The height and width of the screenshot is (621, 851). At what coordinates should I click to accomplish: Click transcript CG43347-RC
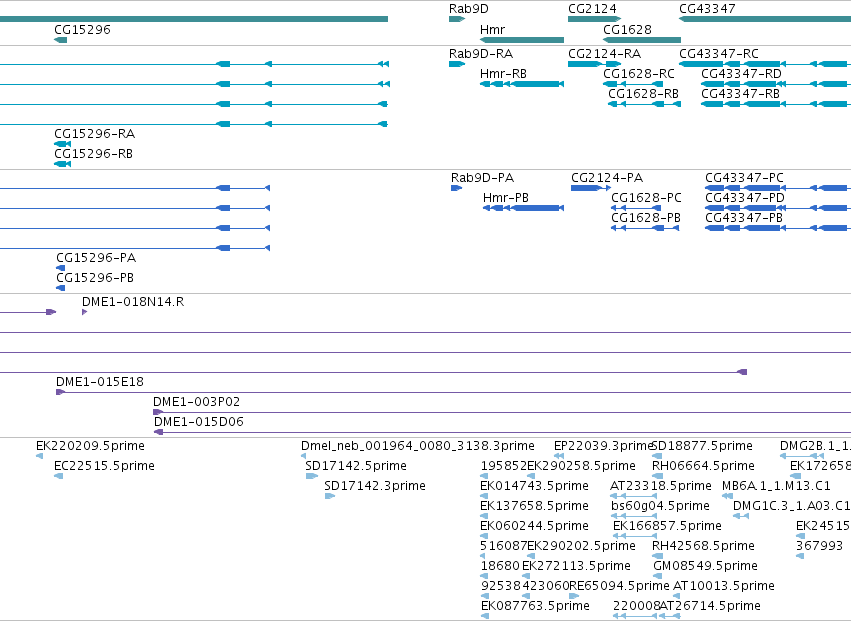765,64
